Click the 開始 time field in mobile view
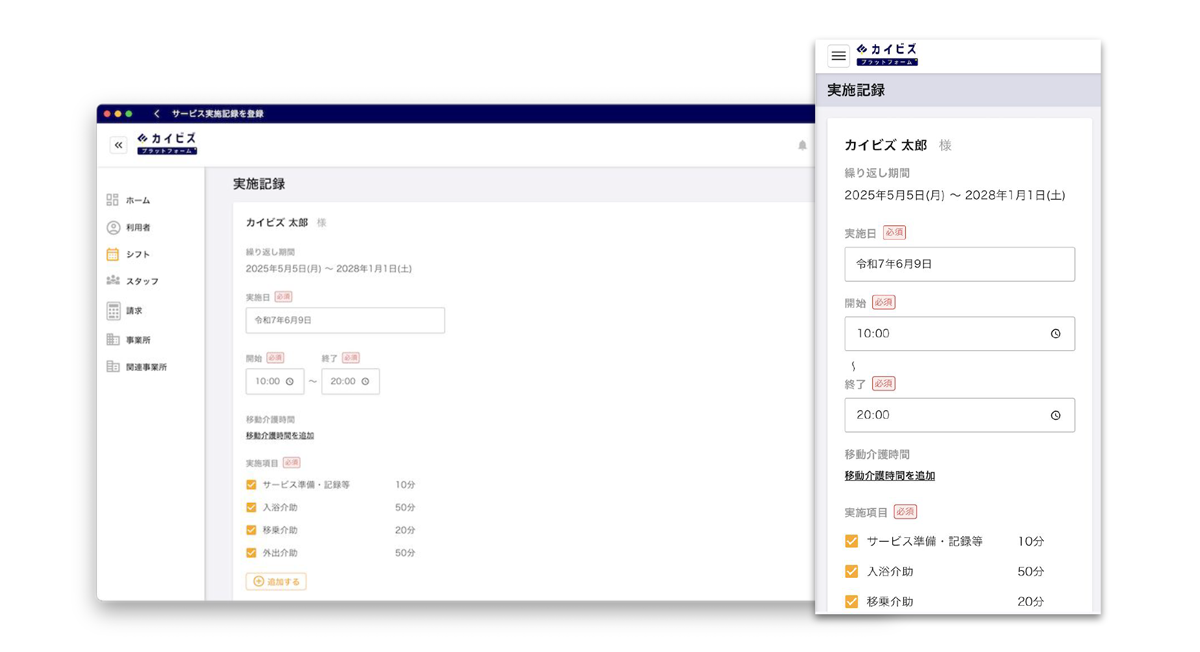The image size is (1200, 652). point(959,334)
